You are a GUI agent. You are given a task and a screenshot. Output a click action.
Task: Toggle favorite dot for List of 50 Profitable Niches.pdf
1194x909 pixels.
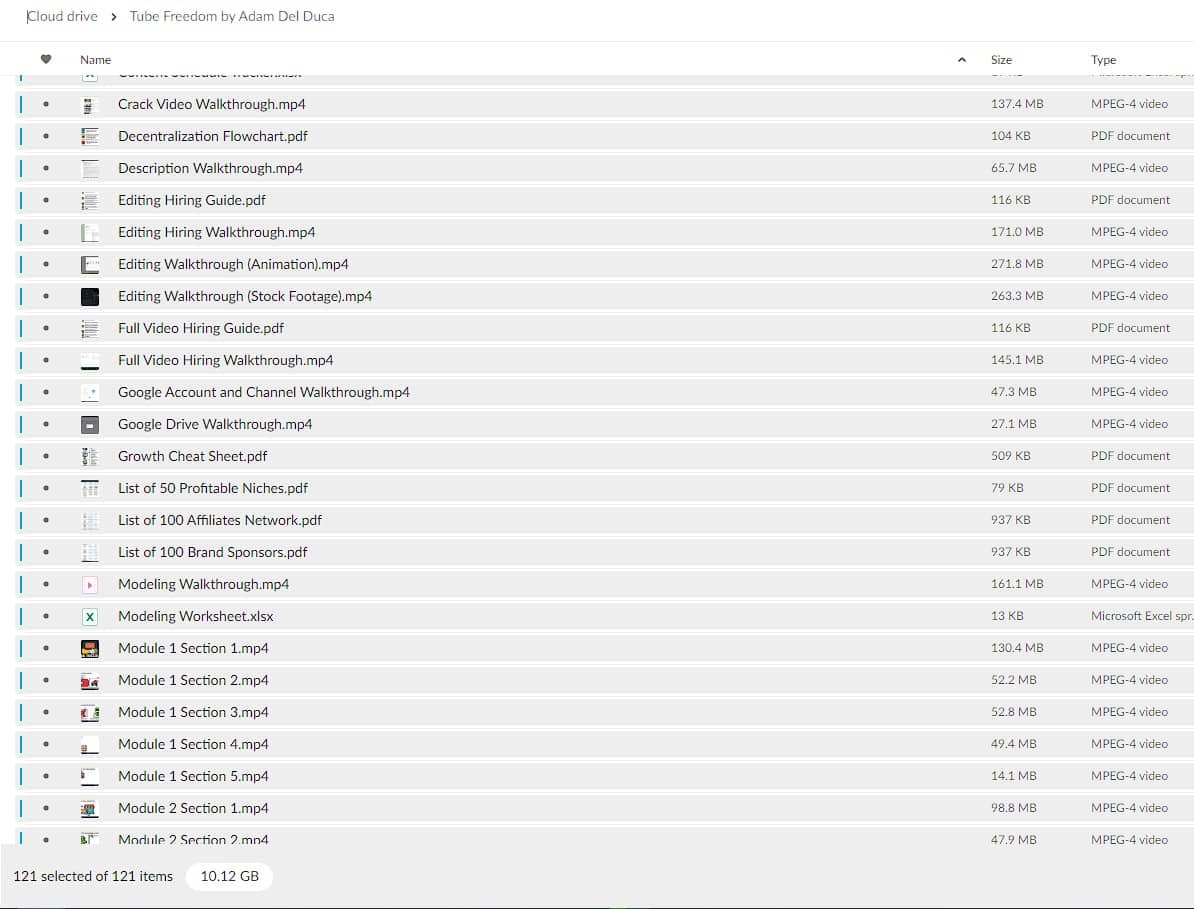[x=46, y=488]
